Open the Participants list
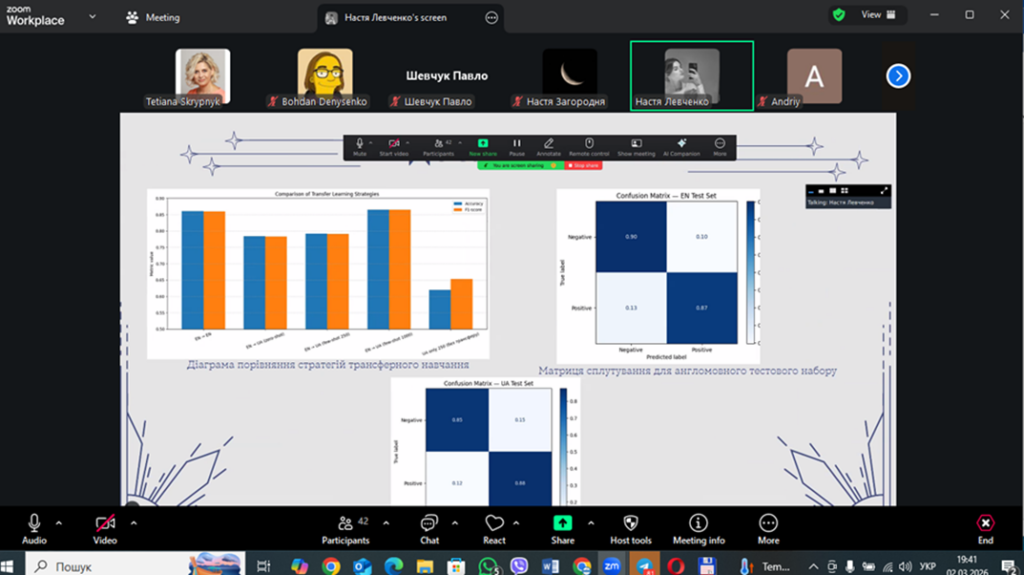This screenshot has height=575, width=1024. pyautogui.click(x=345, y=528)
